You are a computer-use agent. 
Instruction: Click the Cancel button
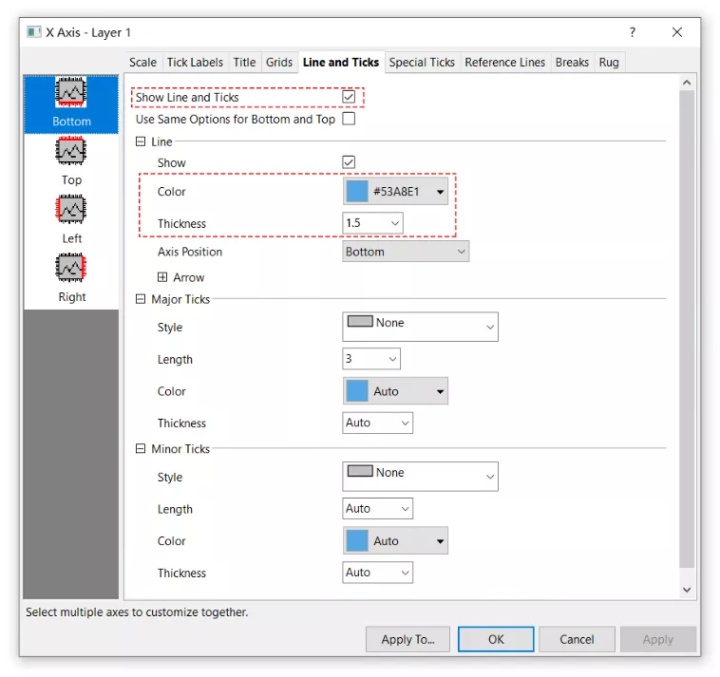pyautogui.click(x=577, y=639)
